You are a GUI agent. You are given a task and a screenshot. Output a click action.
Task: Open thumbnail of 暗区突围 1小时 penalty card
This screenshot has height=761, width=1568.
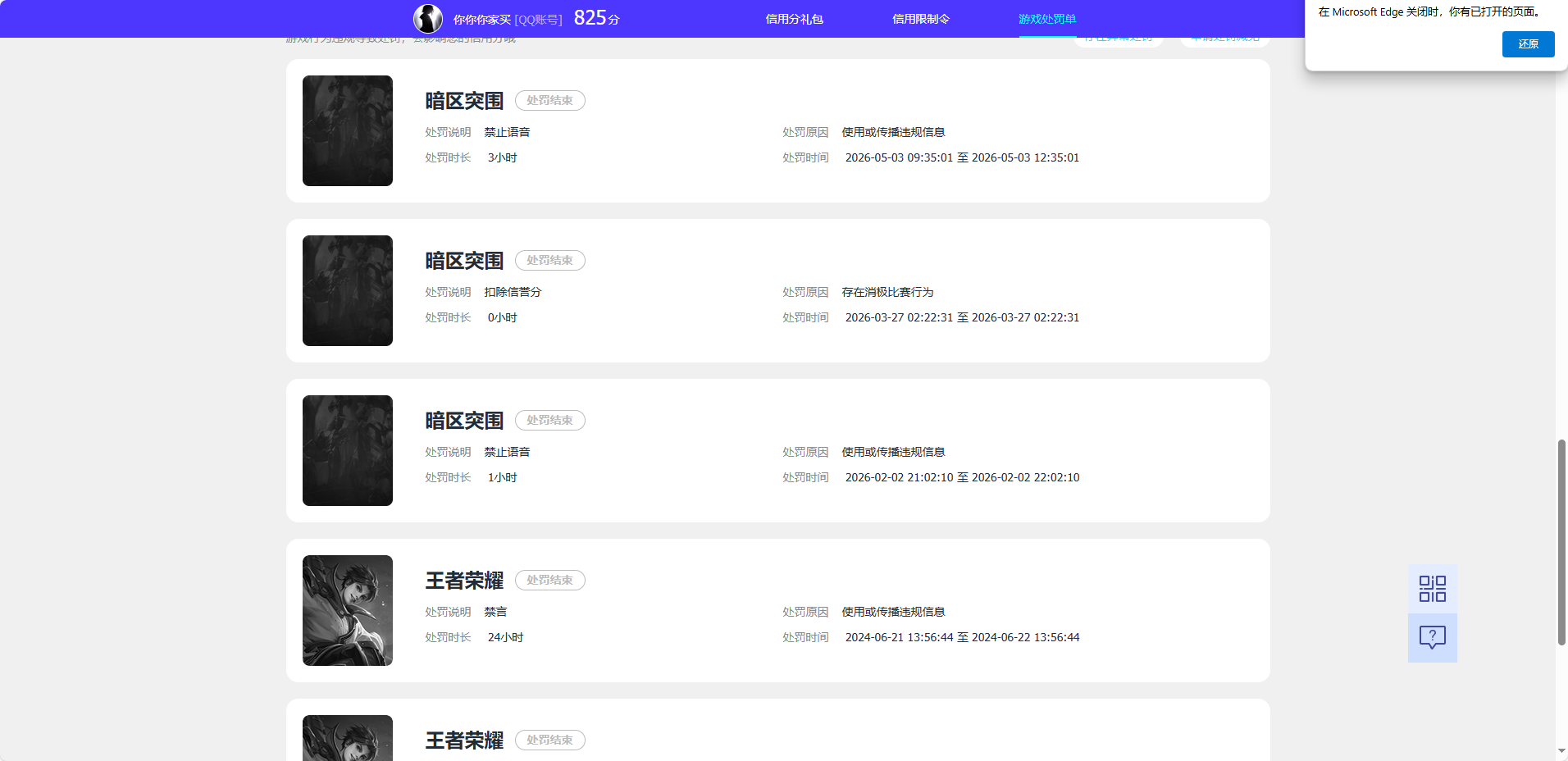click(x=348, y=451)
